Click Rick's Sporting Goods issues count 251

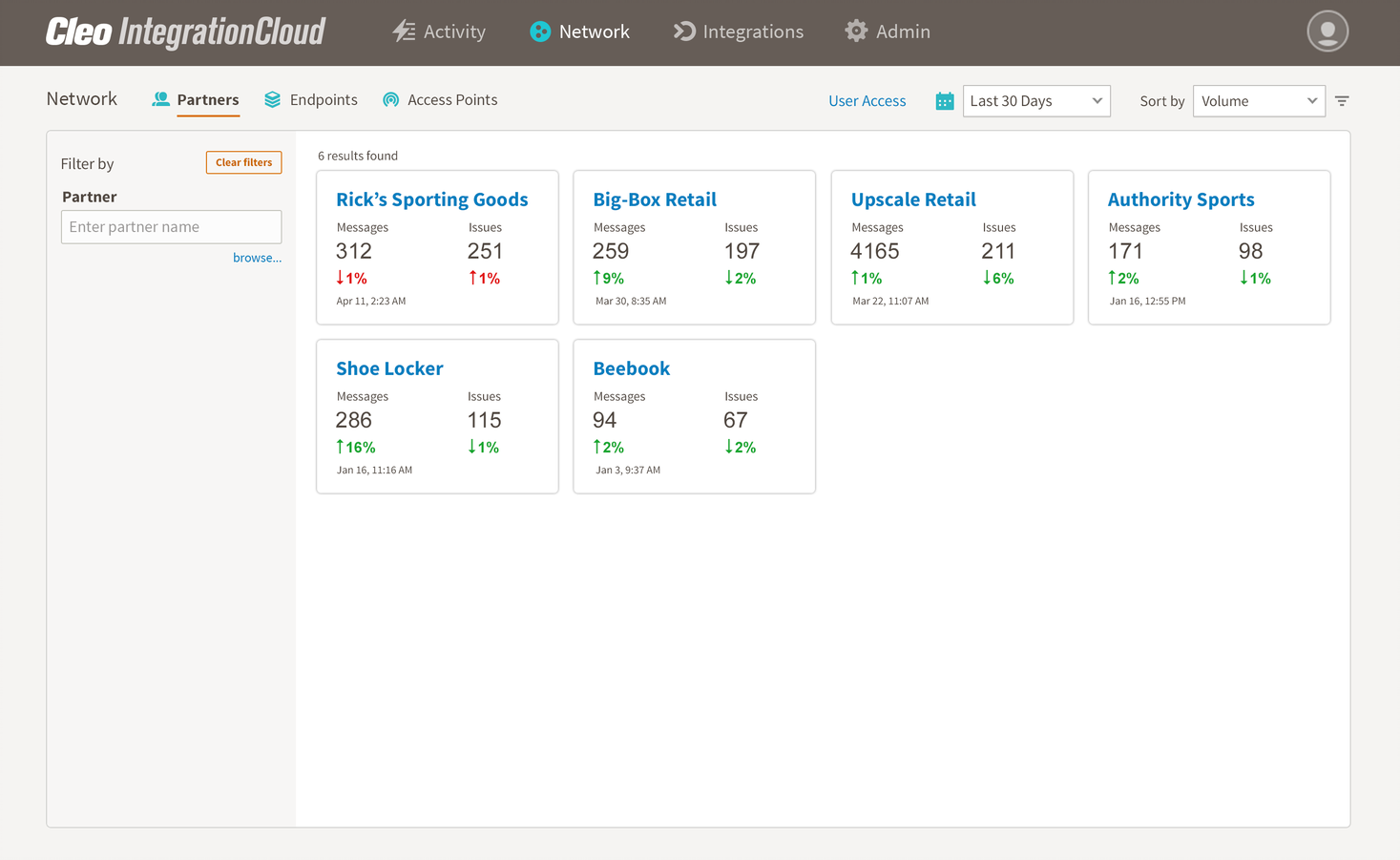[x=485, y=251]
